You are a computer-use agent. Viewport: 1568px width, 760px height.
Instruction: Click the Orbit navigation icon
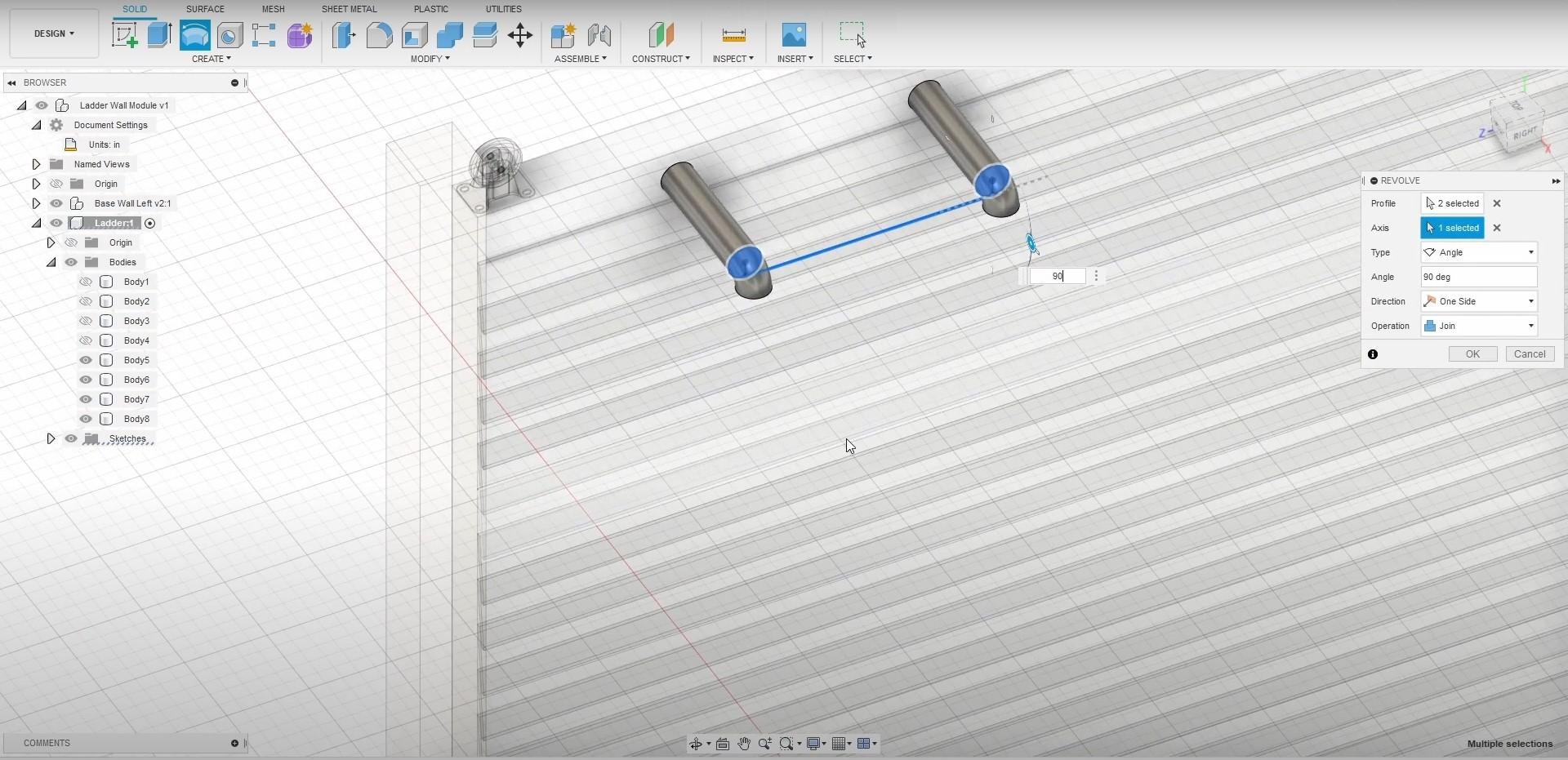[696, 744]
